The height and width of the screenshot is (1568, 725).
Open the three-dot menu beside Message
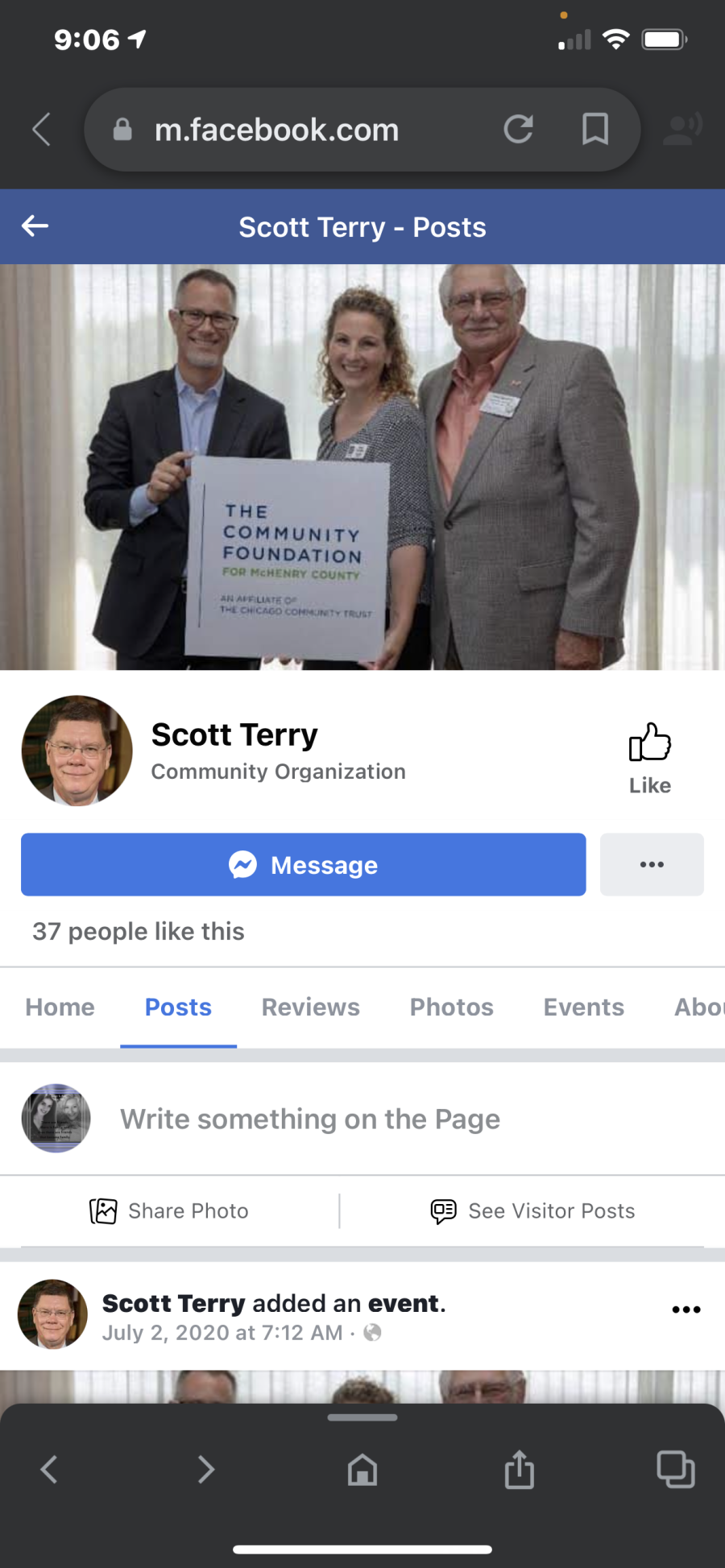click(x=652, y=864)
